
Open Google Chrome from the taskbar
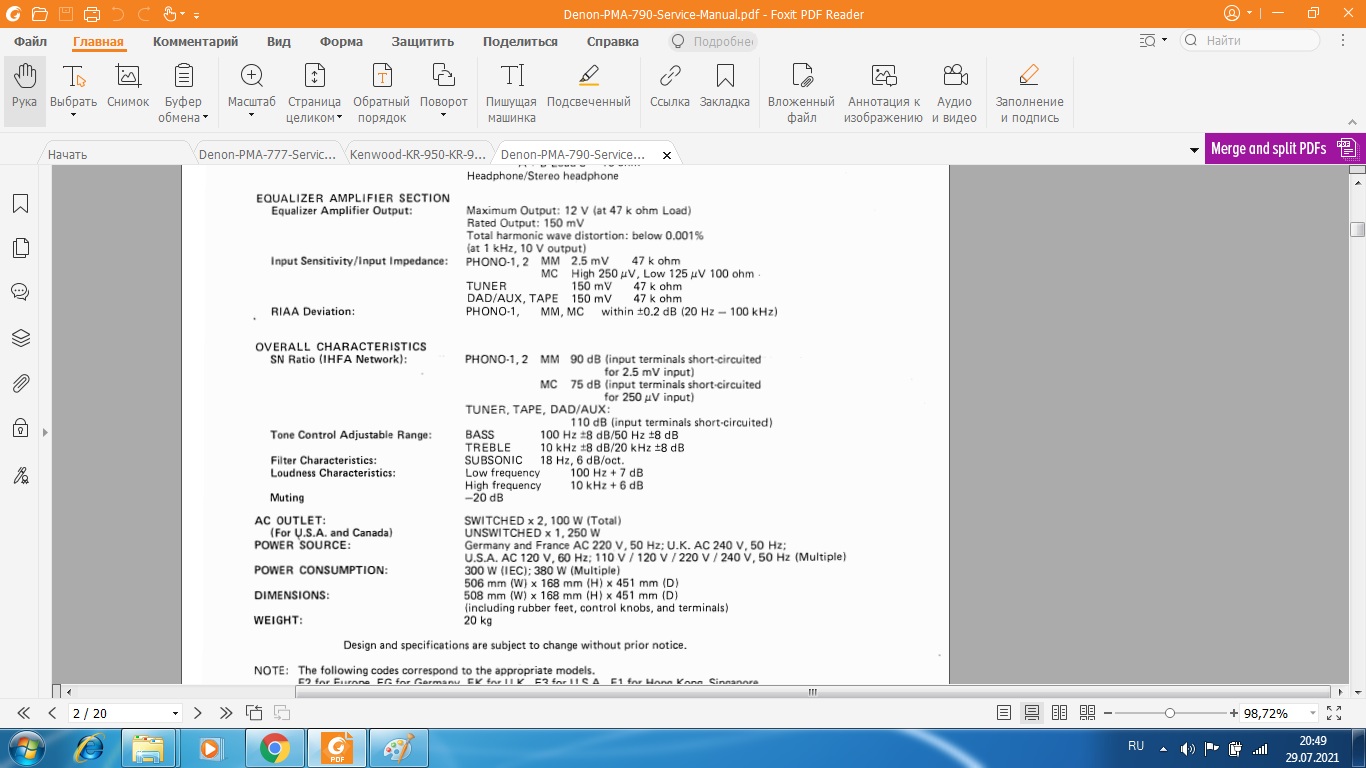click(x=275, y=748)
